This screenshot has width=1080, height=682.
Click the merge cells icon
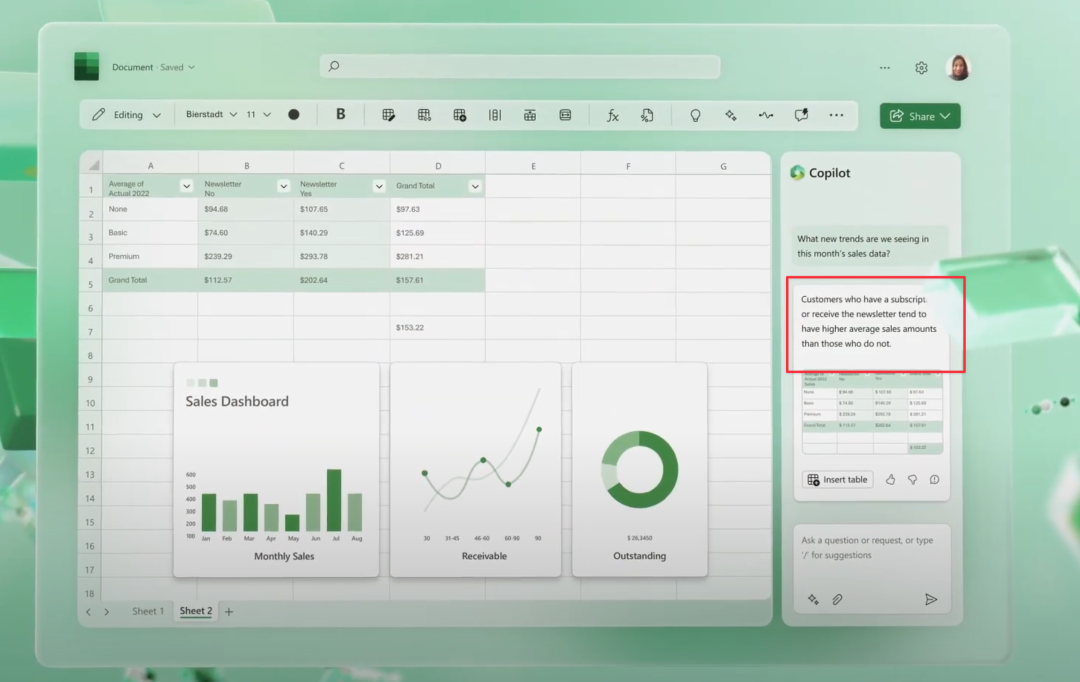565,115
